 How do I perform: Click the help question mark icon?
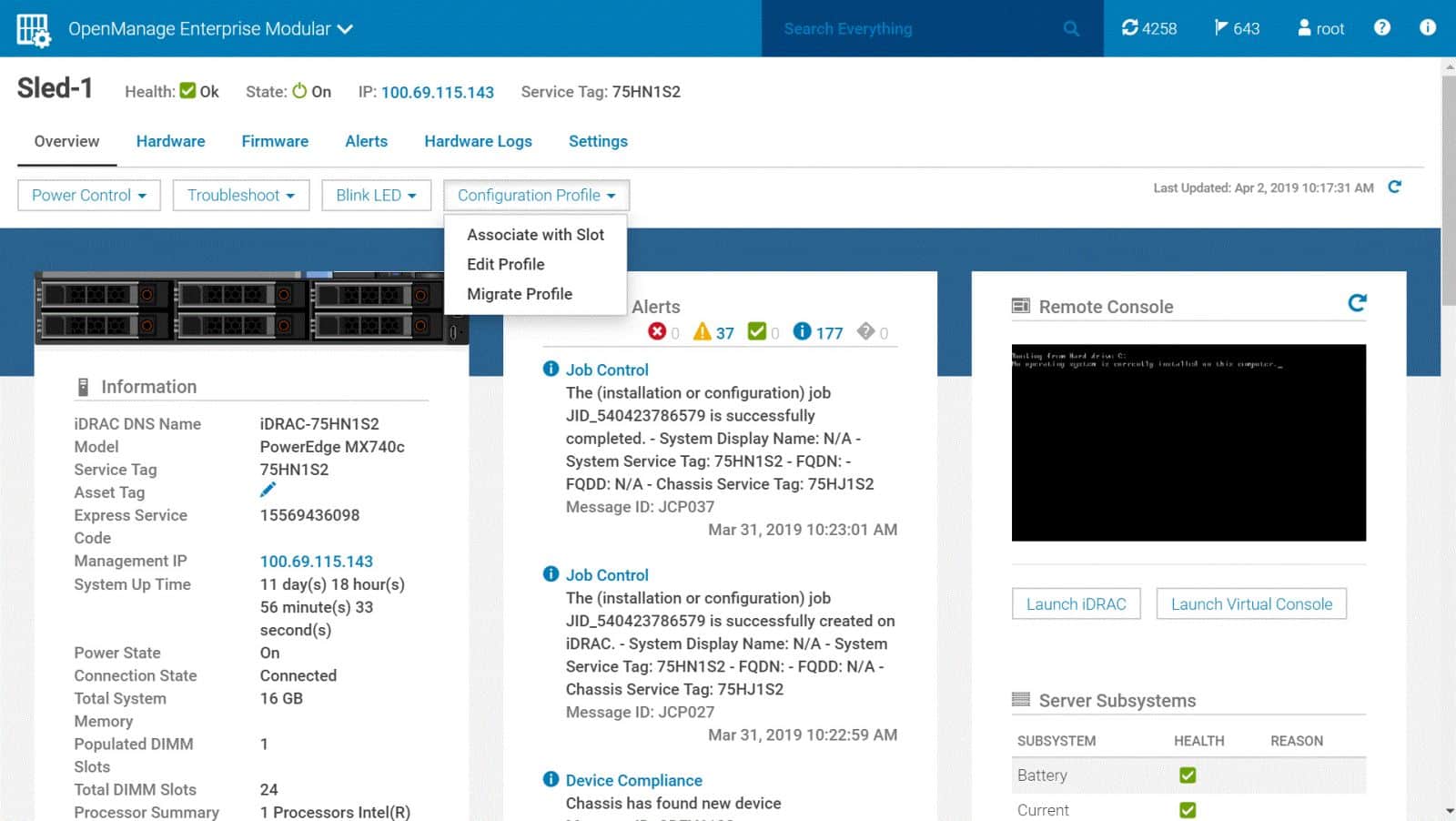1382,27
